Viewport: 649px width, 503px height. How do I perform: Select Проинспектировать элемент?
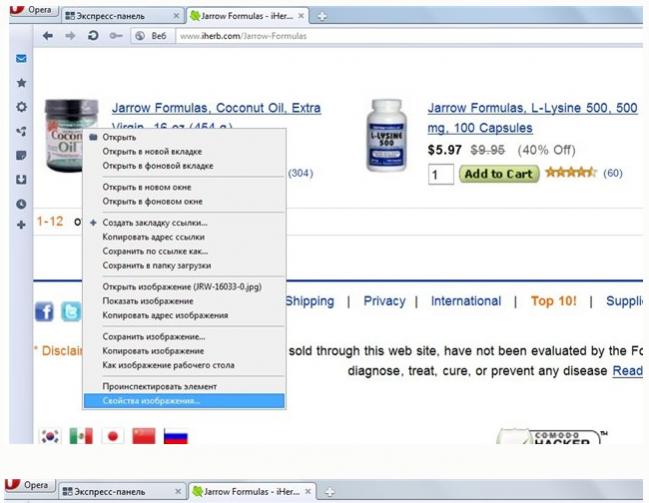[x=184, y=387]
